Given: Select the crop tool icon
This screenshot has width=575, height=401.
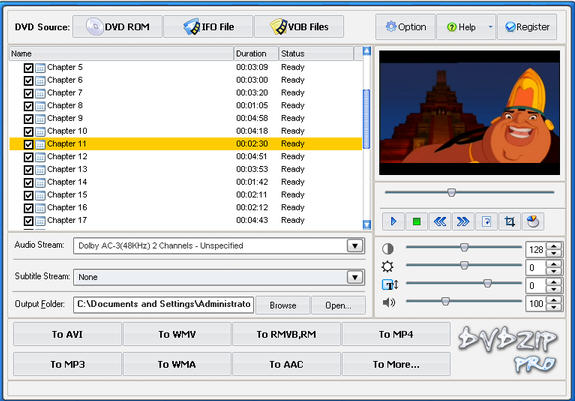Looking at the screenshot, I should (x=509, y=221).
